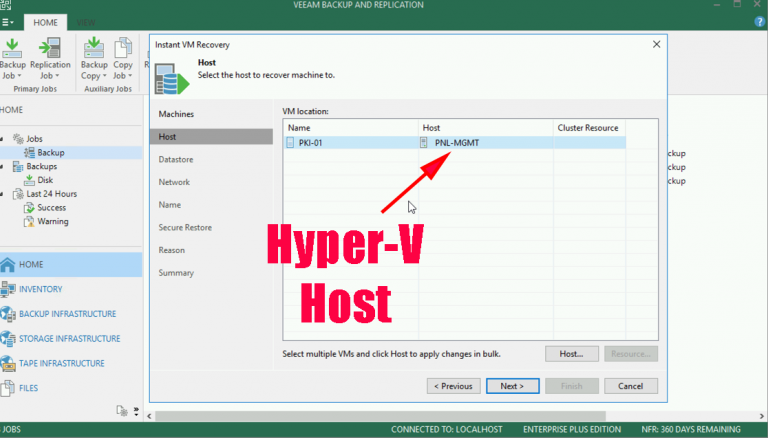This screenshot has height=438, width=768.
Task: Sort by Cluster Resource column header
Action: coord(589,128)
